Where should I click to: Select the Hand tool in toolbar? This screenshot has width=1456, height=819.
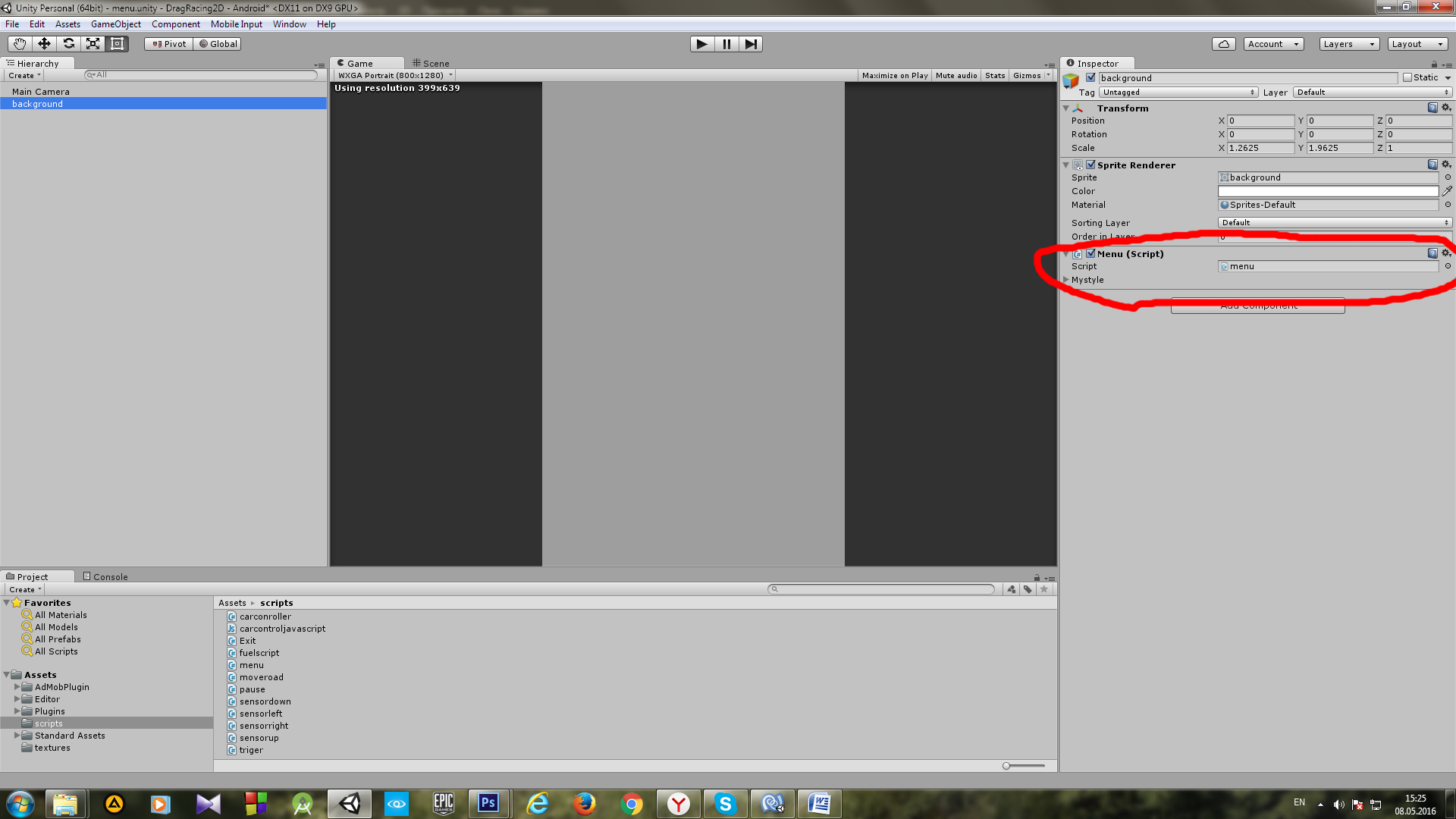point(20,44)
